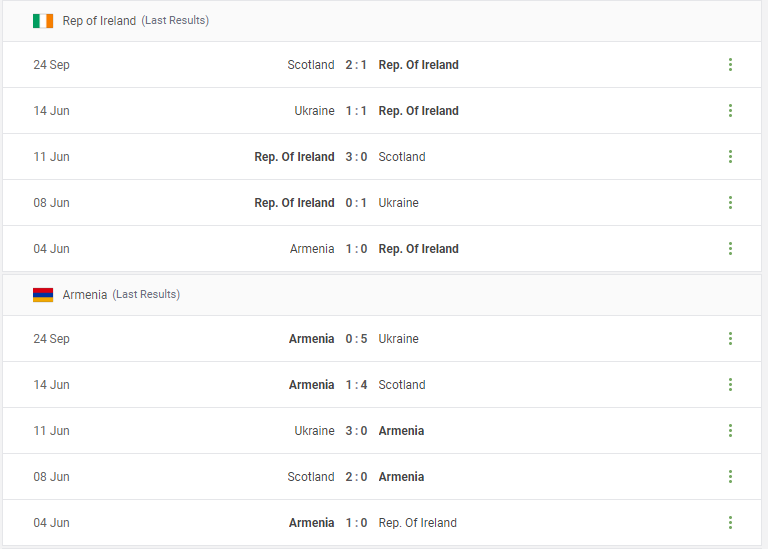Select the 2:1 score on 24 Sep
The width and height of the screenshot is (768, 549).
(x=356, y=65)
